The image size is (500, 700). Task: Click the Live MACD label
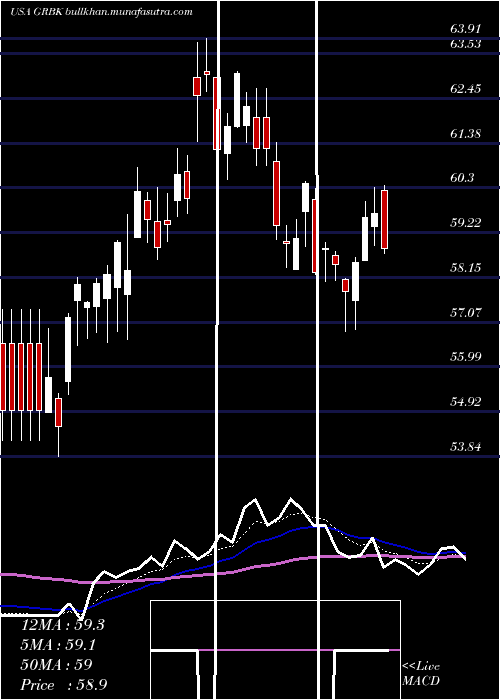(x=421, y=674)
